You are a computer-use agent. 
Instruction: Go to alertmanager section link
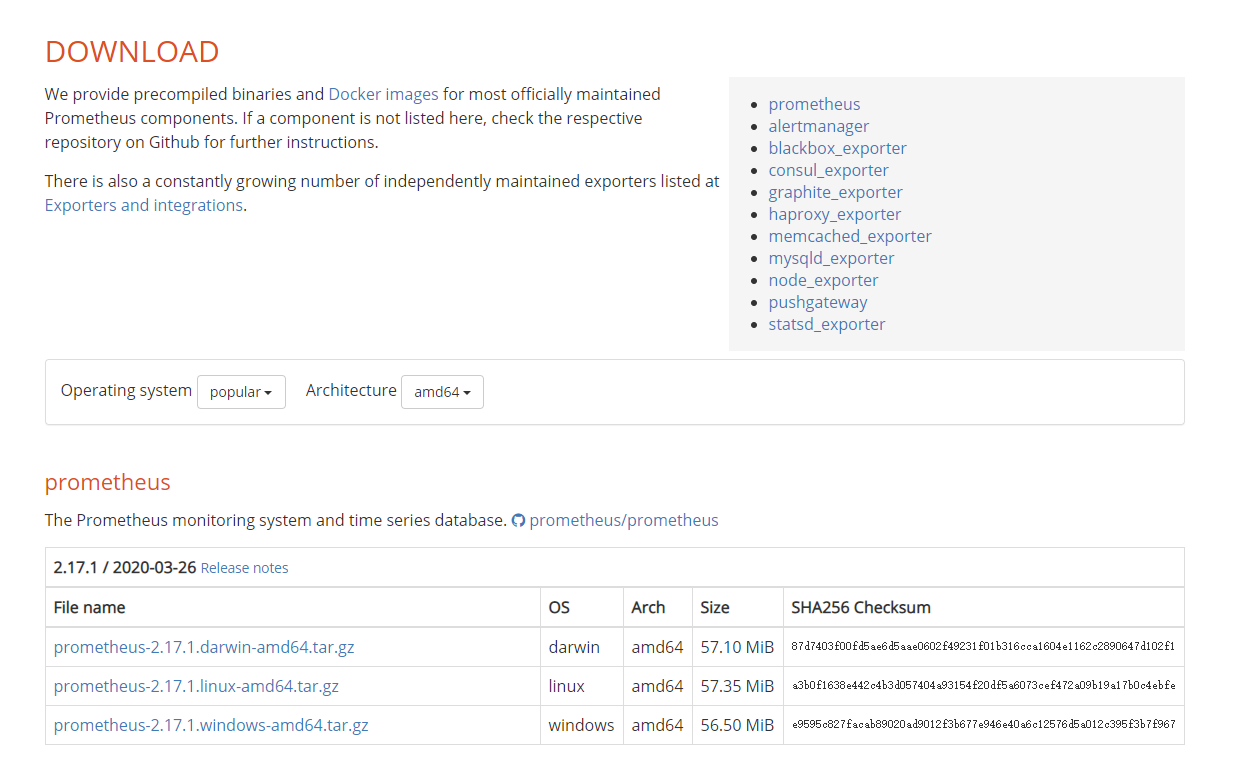pos(818,126)
